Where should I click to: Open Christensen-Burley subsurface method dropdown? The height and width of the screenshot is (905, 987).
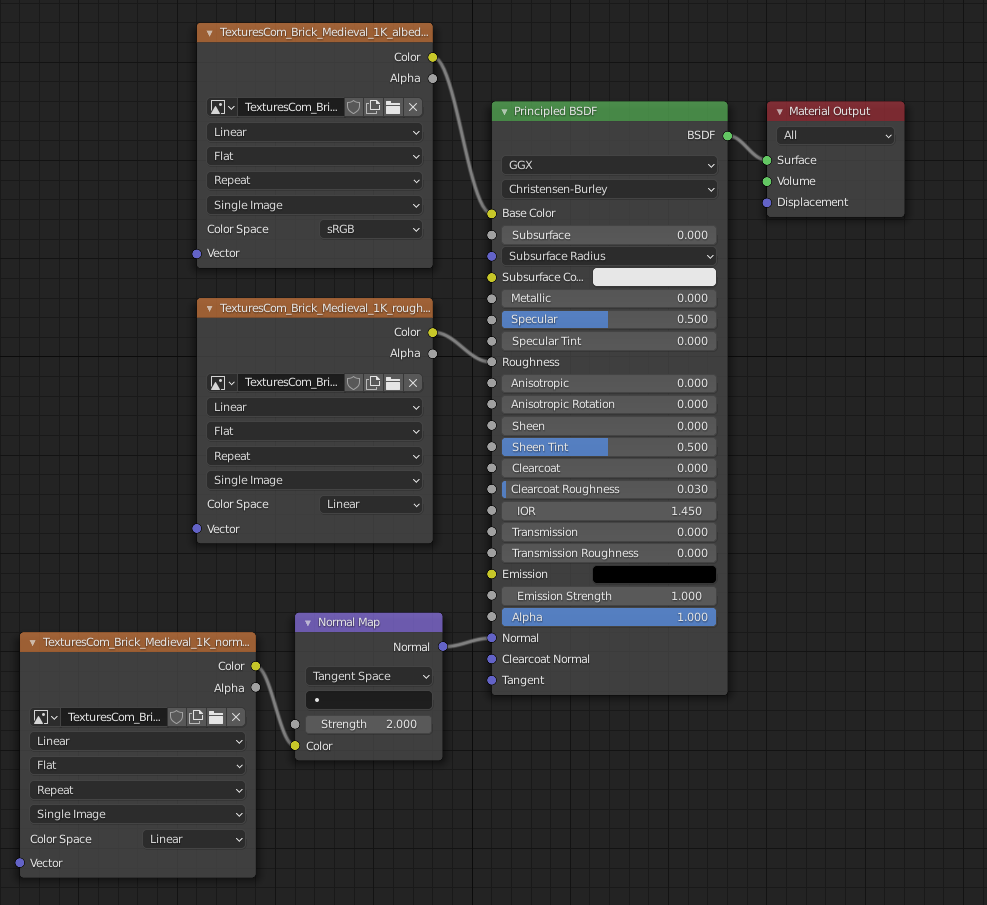click(x=609, y=189)
